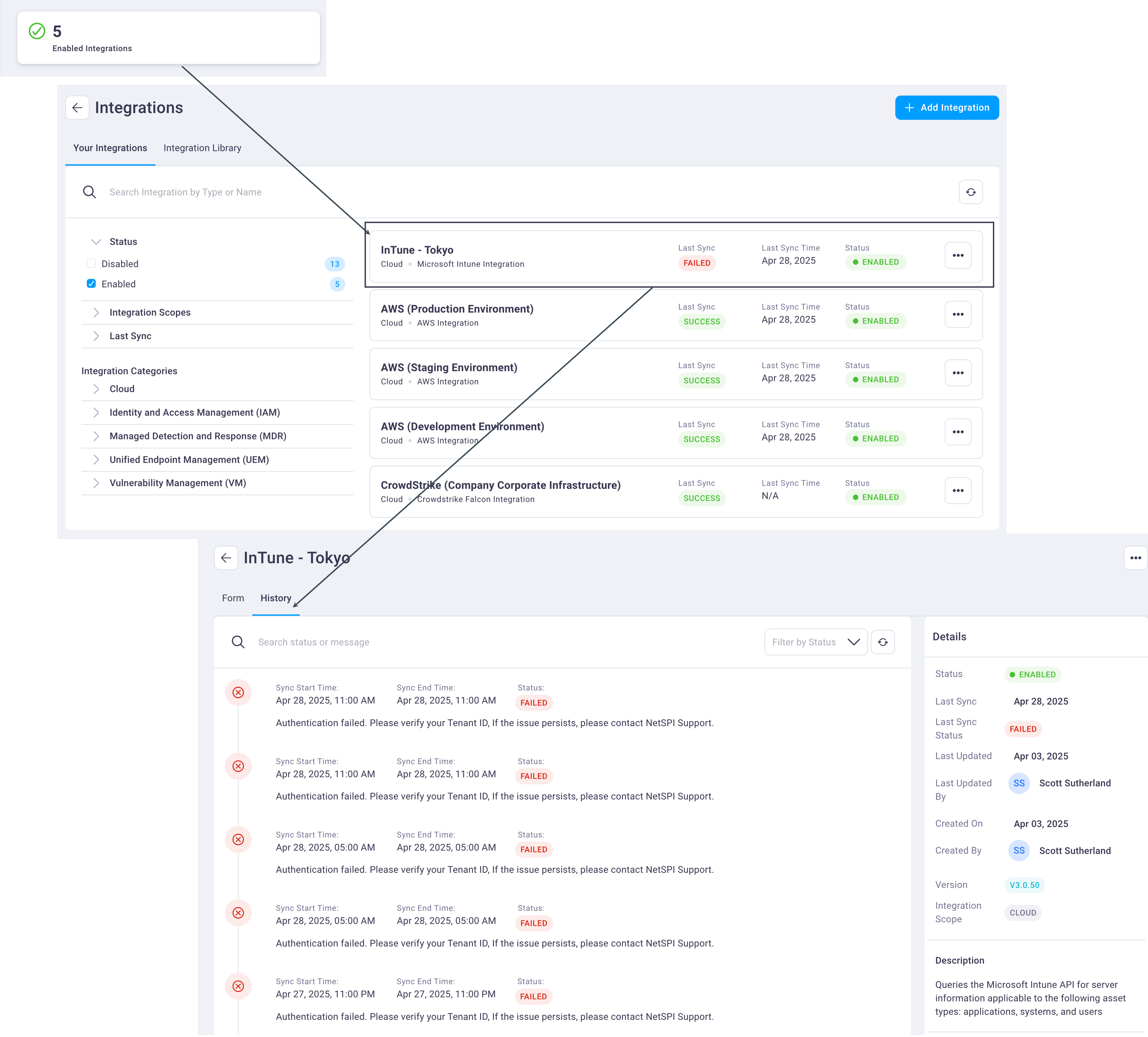
Task: Expand Managed Detection and Response category
Action: (96, 436)
